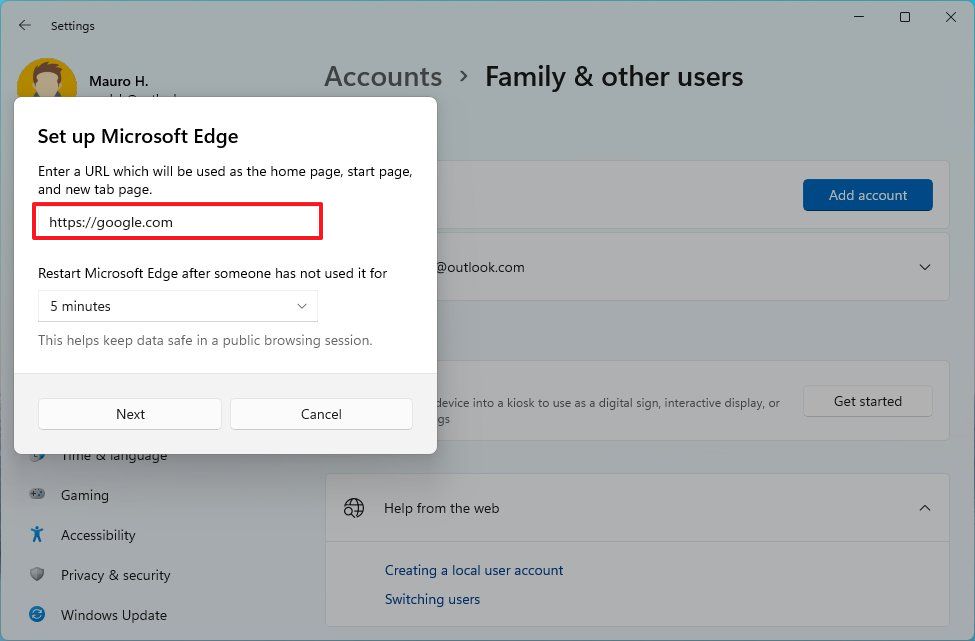Click the Privacy & security shield icon
The width and height of the screenshot is (975, 641).
pyautogui.click(x=37, y=575)
